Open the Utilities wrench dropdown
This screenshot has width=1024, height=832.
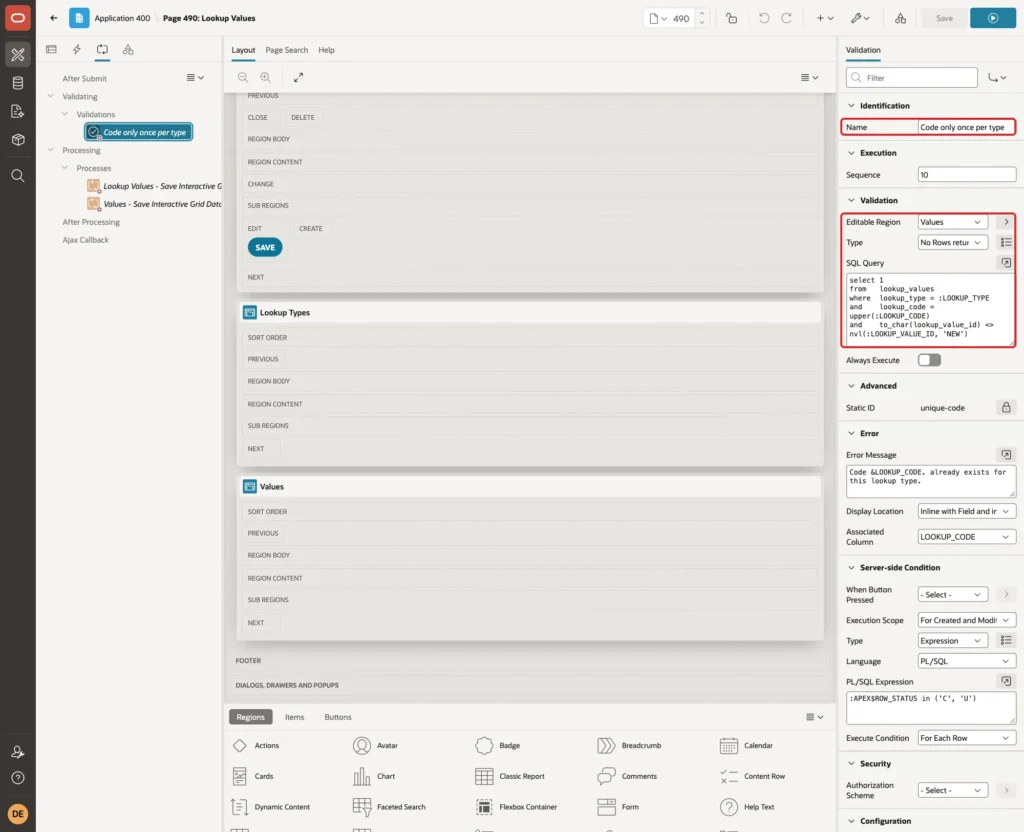click(860, 18)
